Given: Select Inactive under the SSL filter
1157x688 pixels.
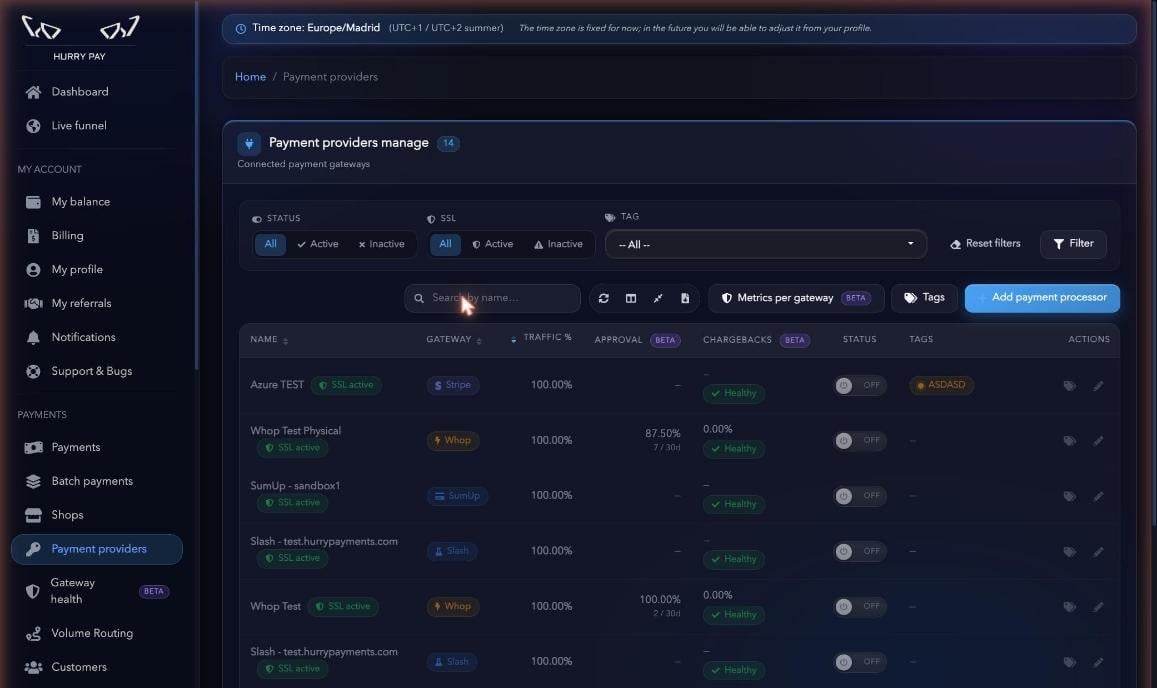Looking at the screenshot, I should tap(559, 244).
